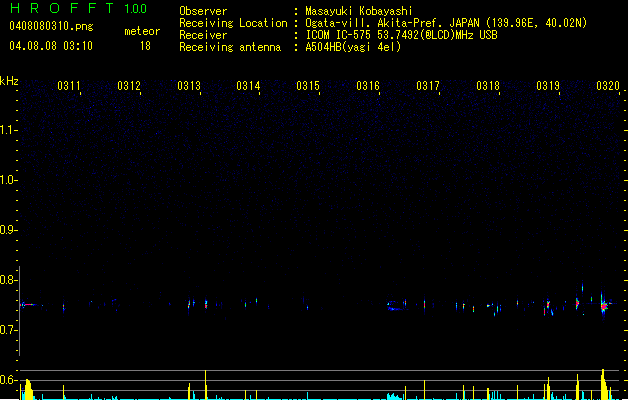629x400 pixels.
Task: Click the 0.6 kHz frequency axis label
Action: (x=7, y=380)
